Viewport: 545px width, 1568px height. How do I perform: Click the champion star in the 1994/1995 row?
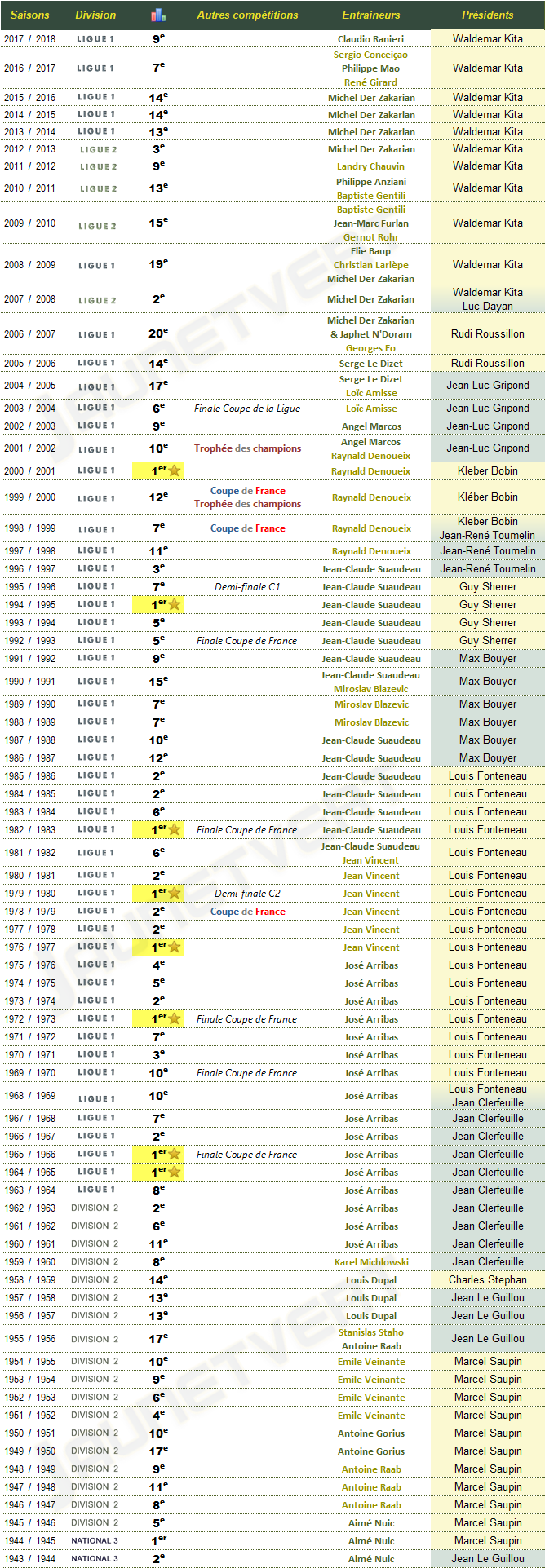(174, 605)
